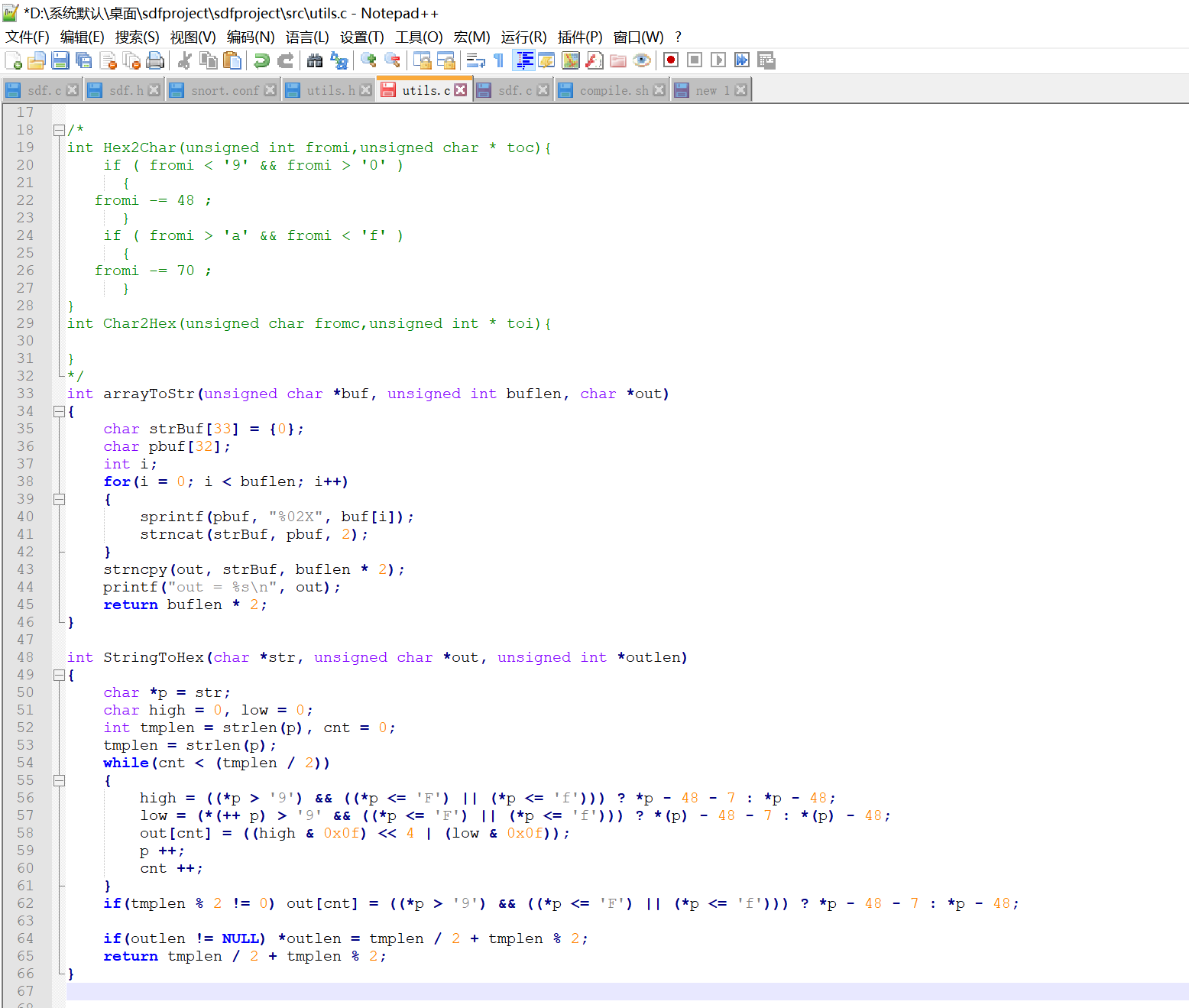
Task: Switch to the compile.sh tab
Action: point(614,90)
